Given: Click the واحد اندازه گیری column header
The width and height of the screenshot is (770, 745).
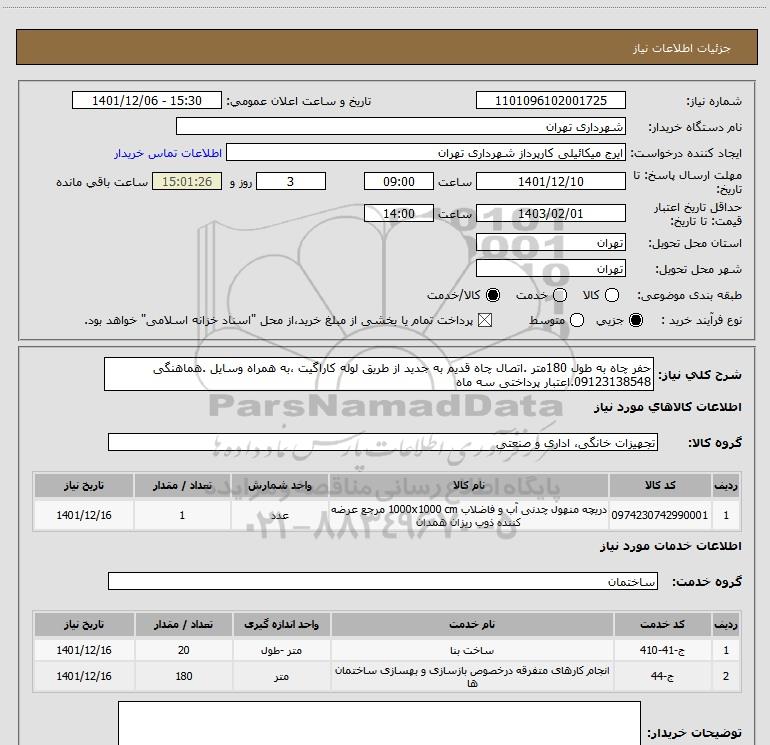Looking at the screenshot, I should coord(281,624).
